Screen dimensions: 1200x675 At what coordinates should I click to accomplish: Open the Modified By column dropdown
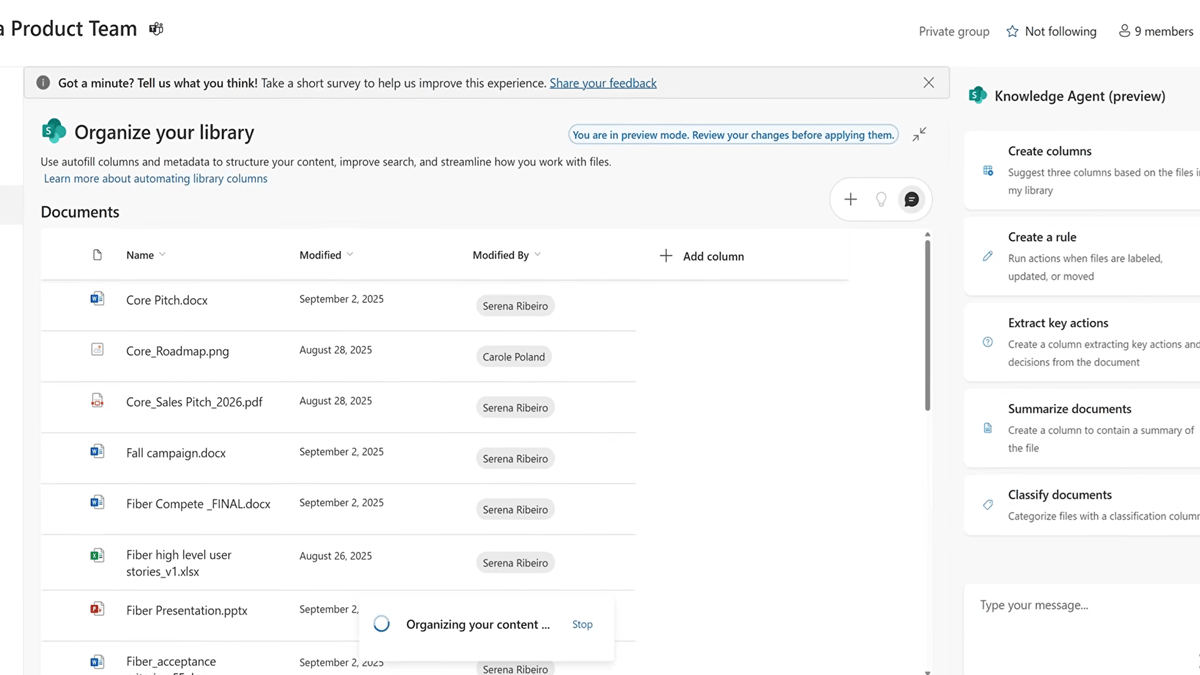[x=537, y=255]
